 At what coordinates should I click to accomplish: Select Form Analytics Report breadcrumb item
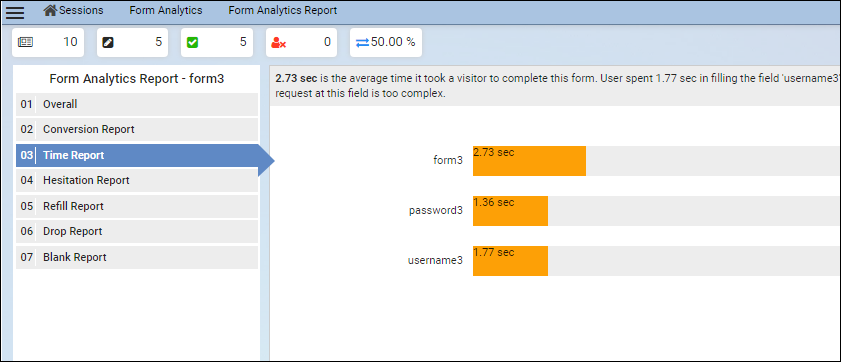283,10
